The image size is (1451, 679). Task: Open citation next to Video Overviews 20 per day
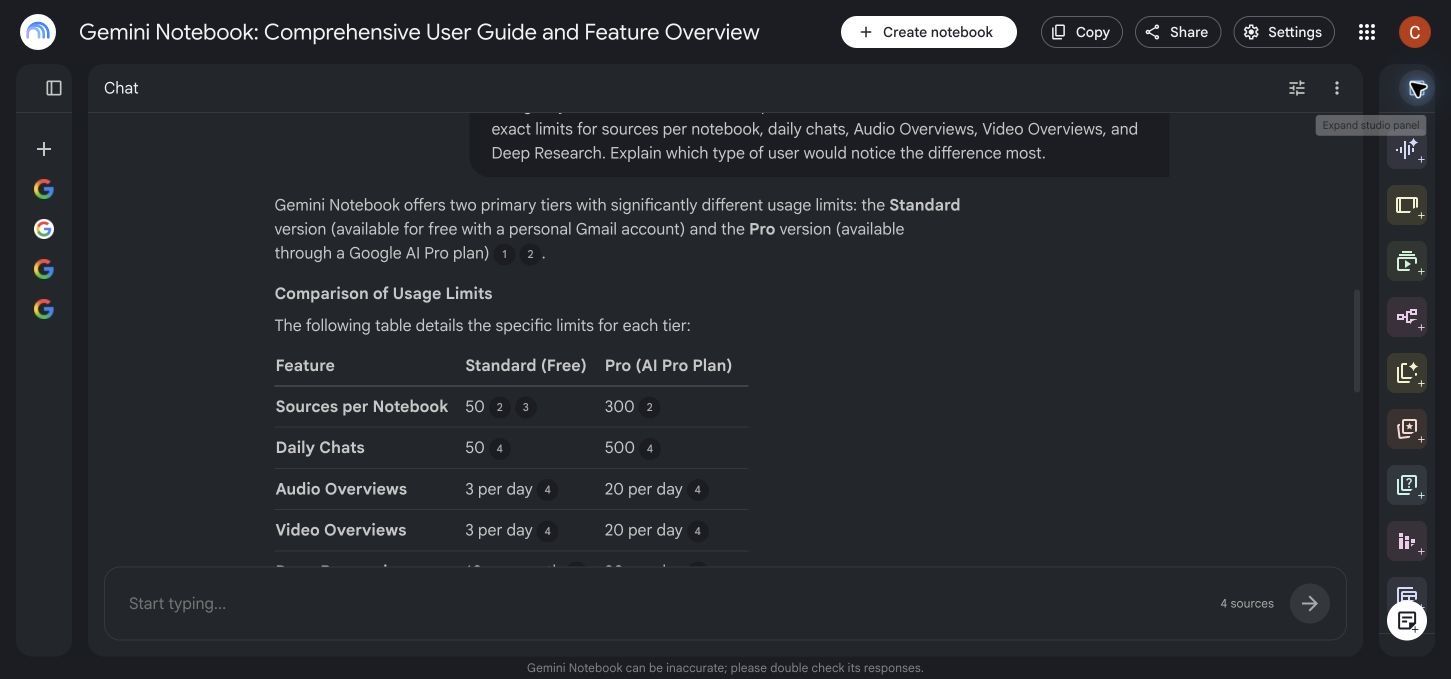pyautogui.click(x=698, y=531)
